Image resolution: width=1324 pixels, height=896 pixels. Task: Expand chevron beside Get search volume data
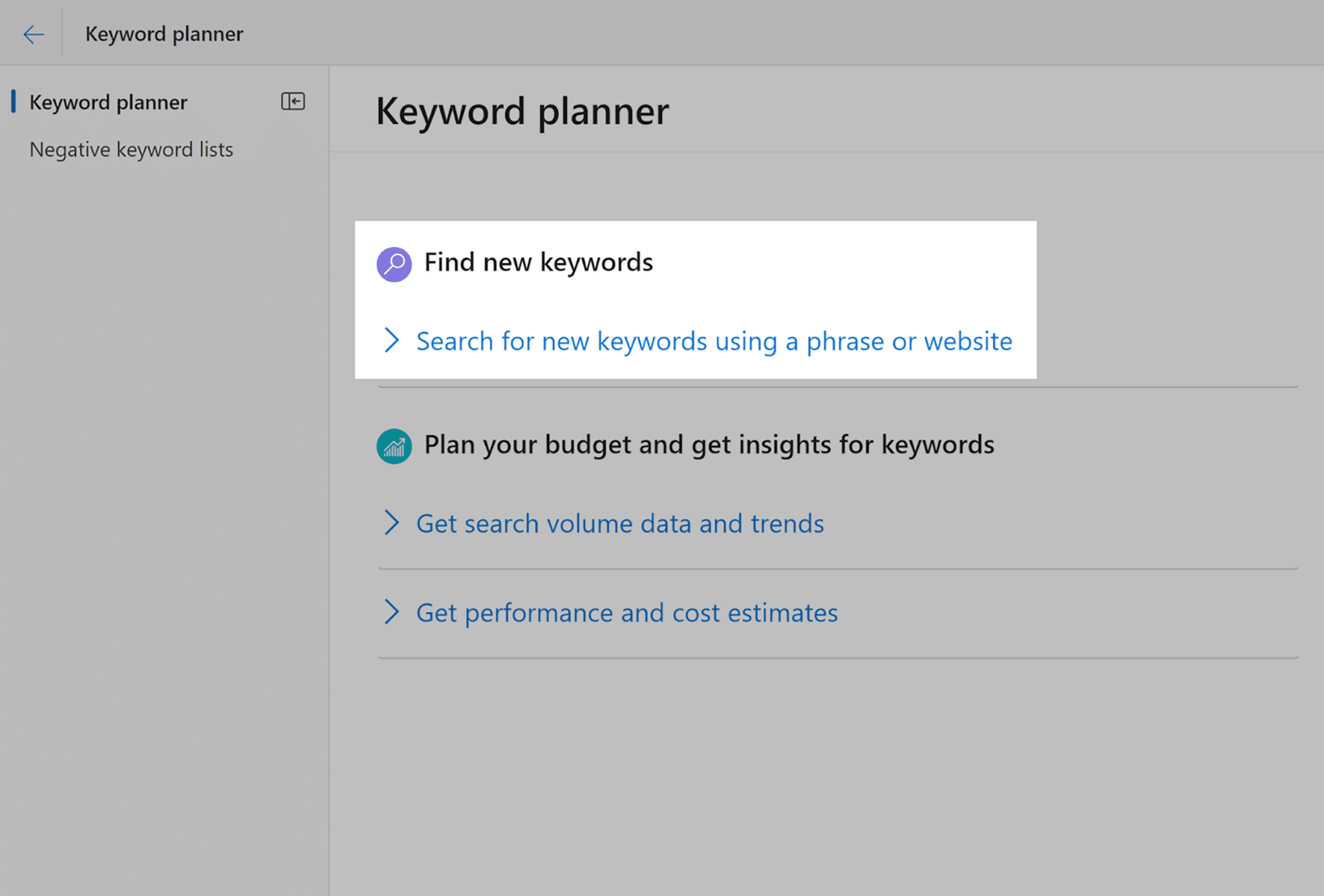391,522
